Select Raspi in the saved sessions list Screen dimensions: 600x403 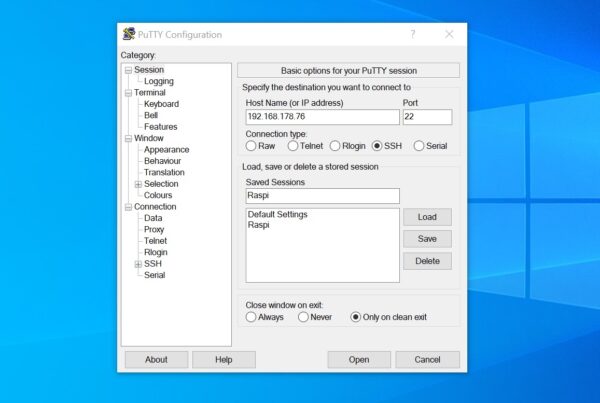[x=259, y=226]
